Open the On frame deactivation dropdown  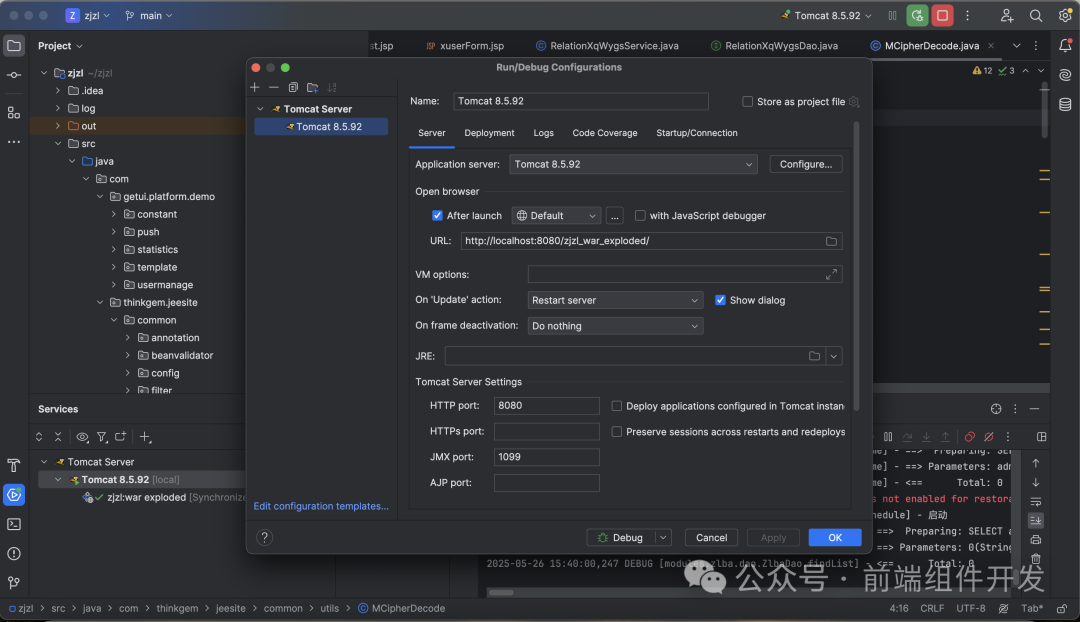[x=615, y=326]
